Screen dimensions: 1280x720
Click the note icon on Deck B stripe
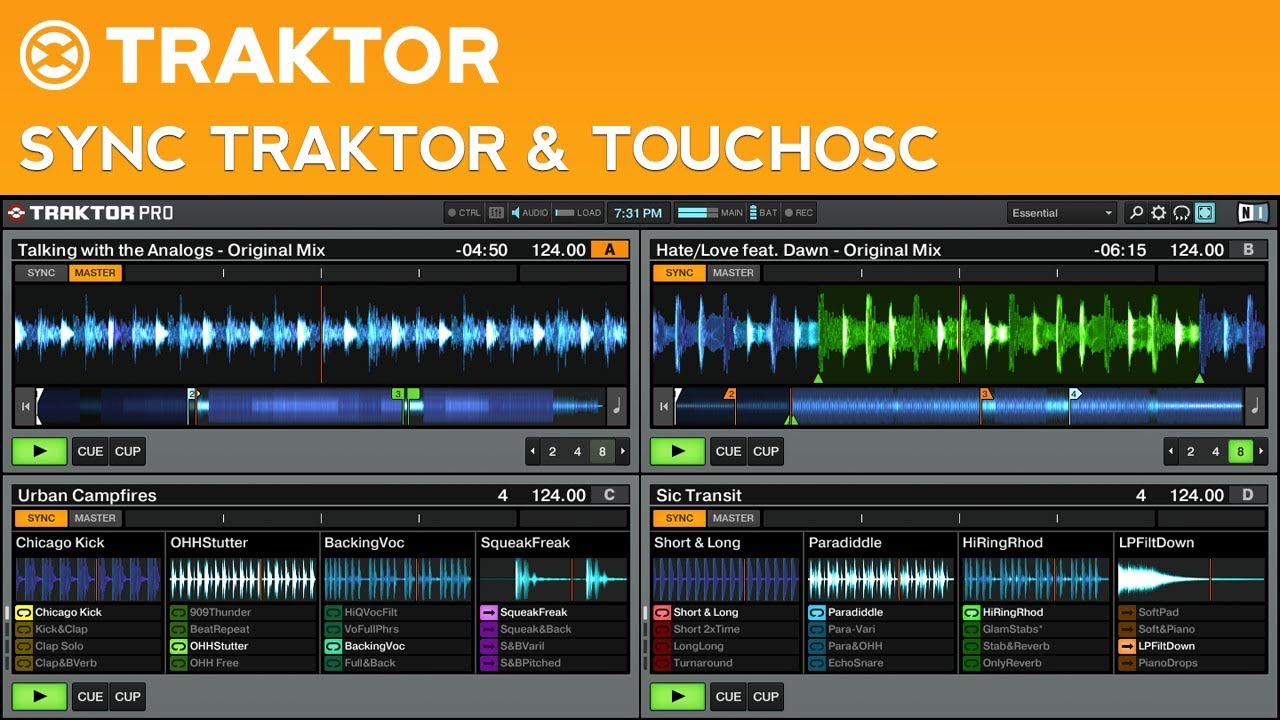pyautogui.click(x=1255, y=407)
